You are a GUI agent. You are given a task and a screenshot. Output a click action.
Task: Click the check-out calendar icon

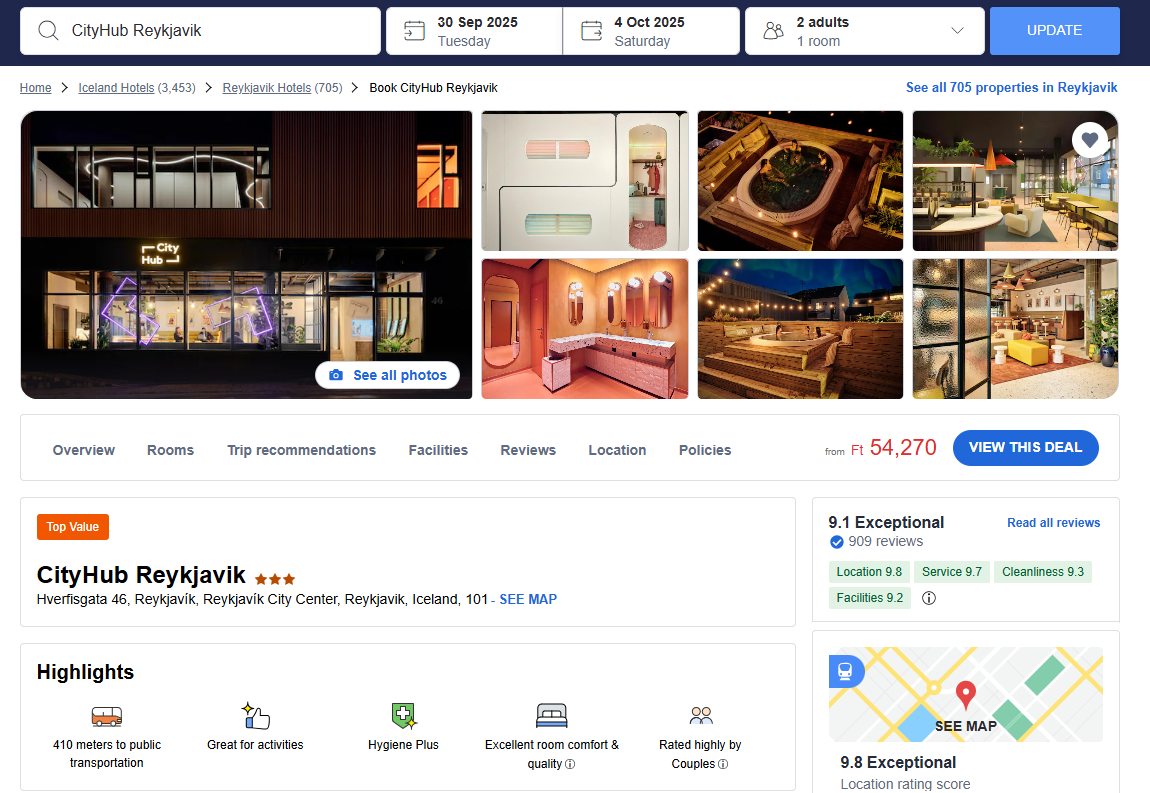(591, 31)
